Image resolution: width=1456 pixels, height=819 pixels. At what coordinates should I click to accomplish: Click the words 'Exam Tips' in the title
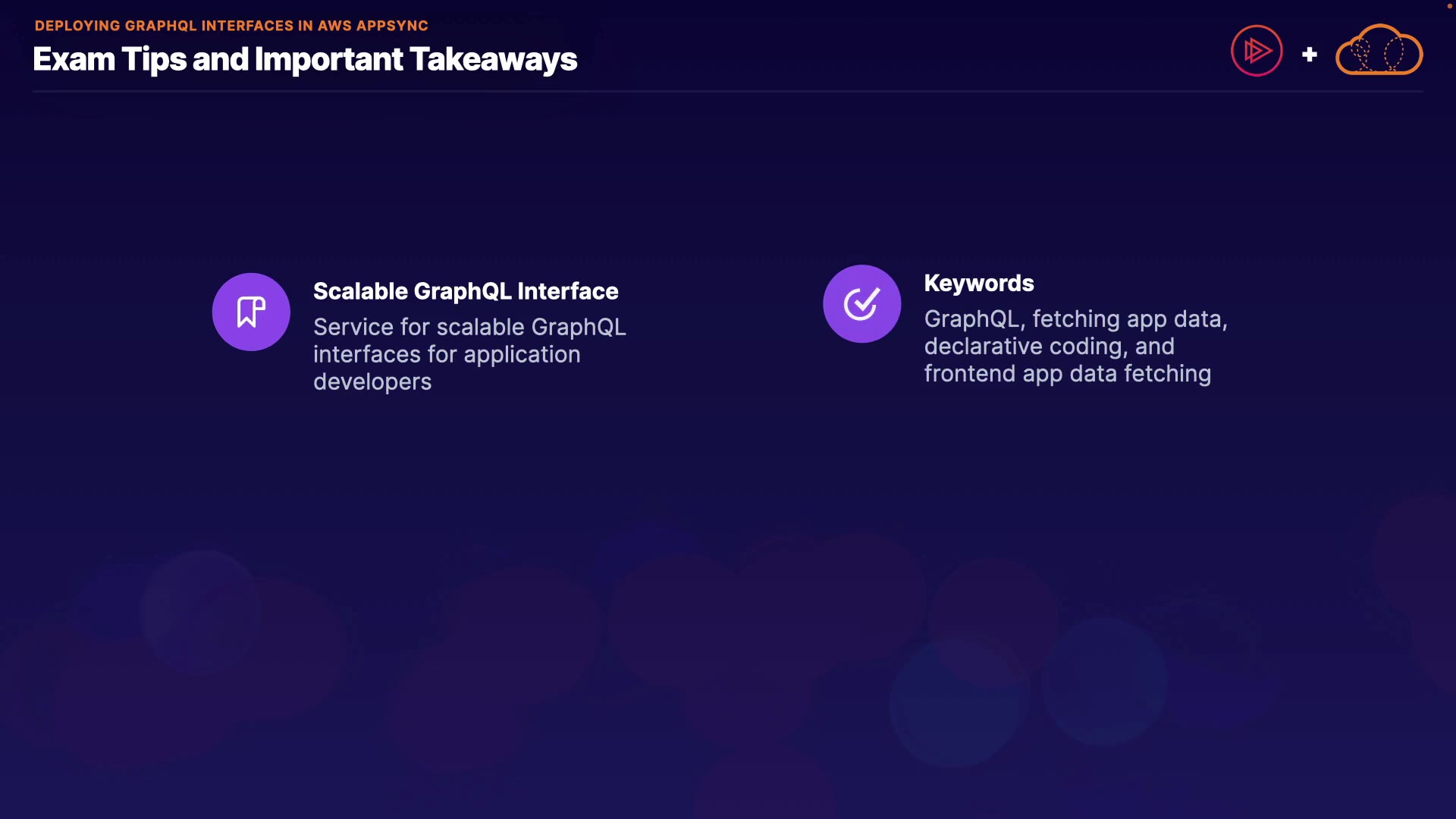click(110, 59)
